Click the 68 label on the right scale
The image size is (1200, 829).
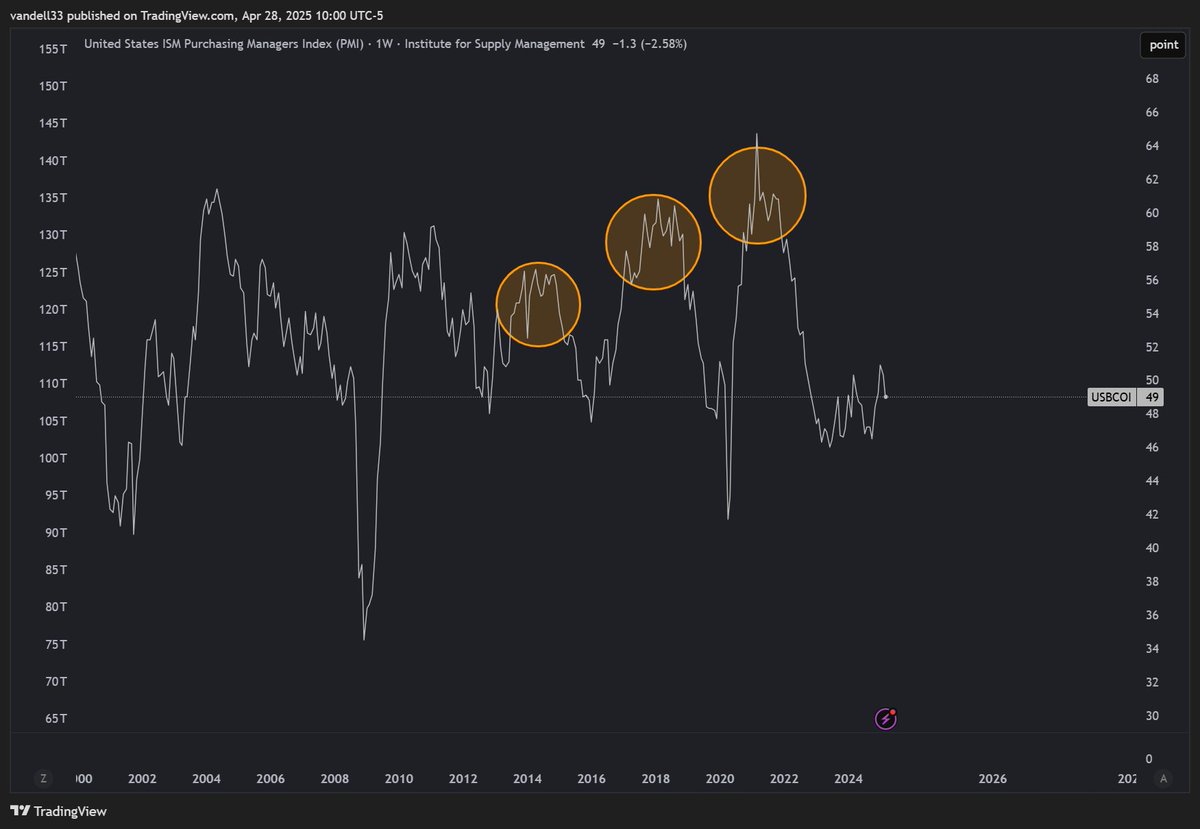pyautogui.click(x=1152, y=78)
